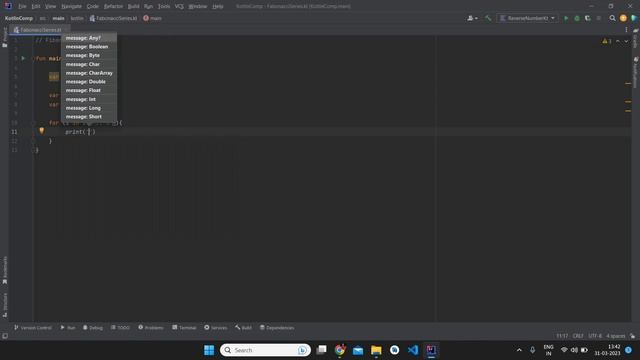Open the Window menu
The image size is (640, 360).
[x=198, y=6]
